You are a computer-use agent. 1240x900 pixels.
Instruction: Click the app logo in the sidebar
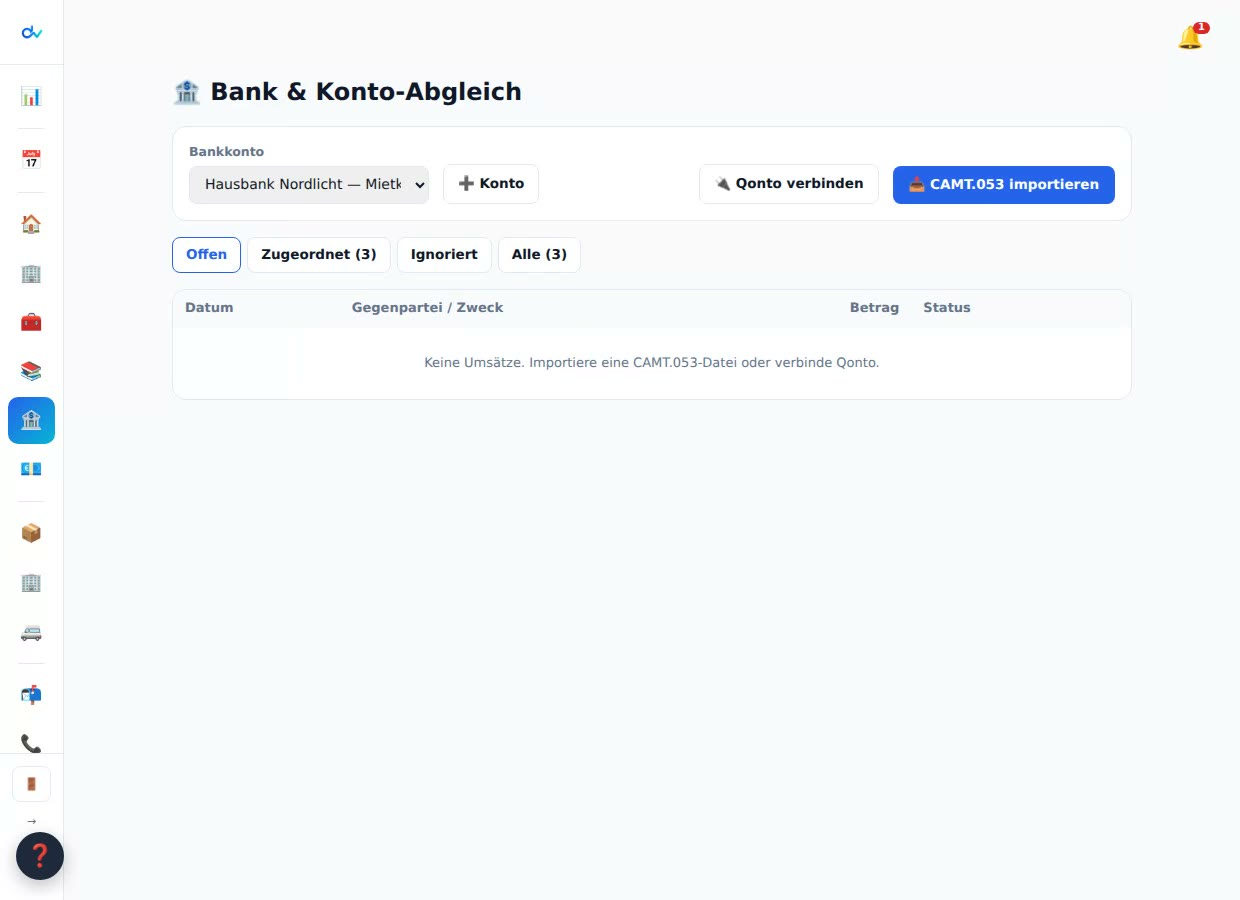point(31,32)
